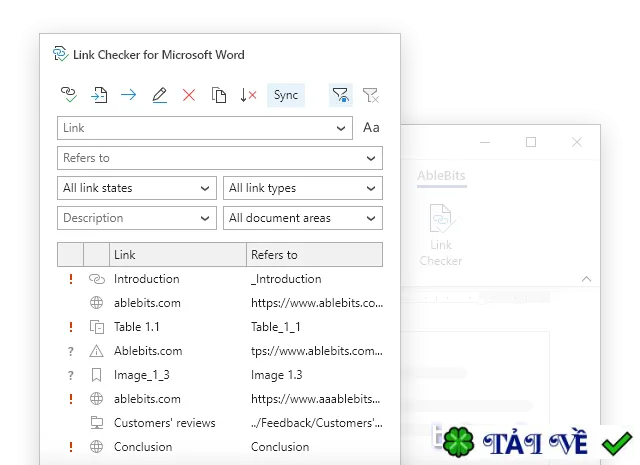This screenshot has height=465, width=640.
Task: Select the Customers' reviews link row
Action: coord(220,423)
